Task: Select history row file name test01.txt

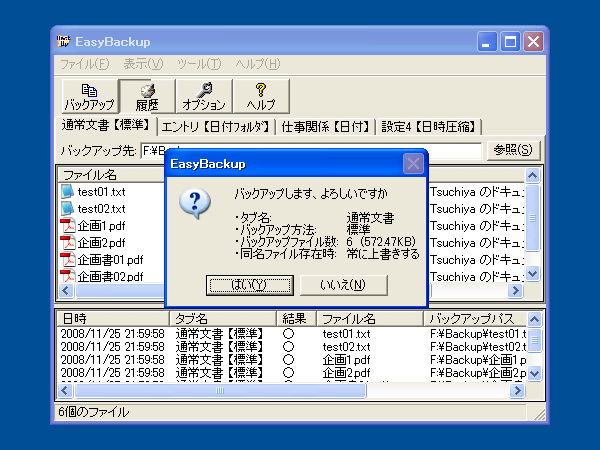Action: pos(346,334)
